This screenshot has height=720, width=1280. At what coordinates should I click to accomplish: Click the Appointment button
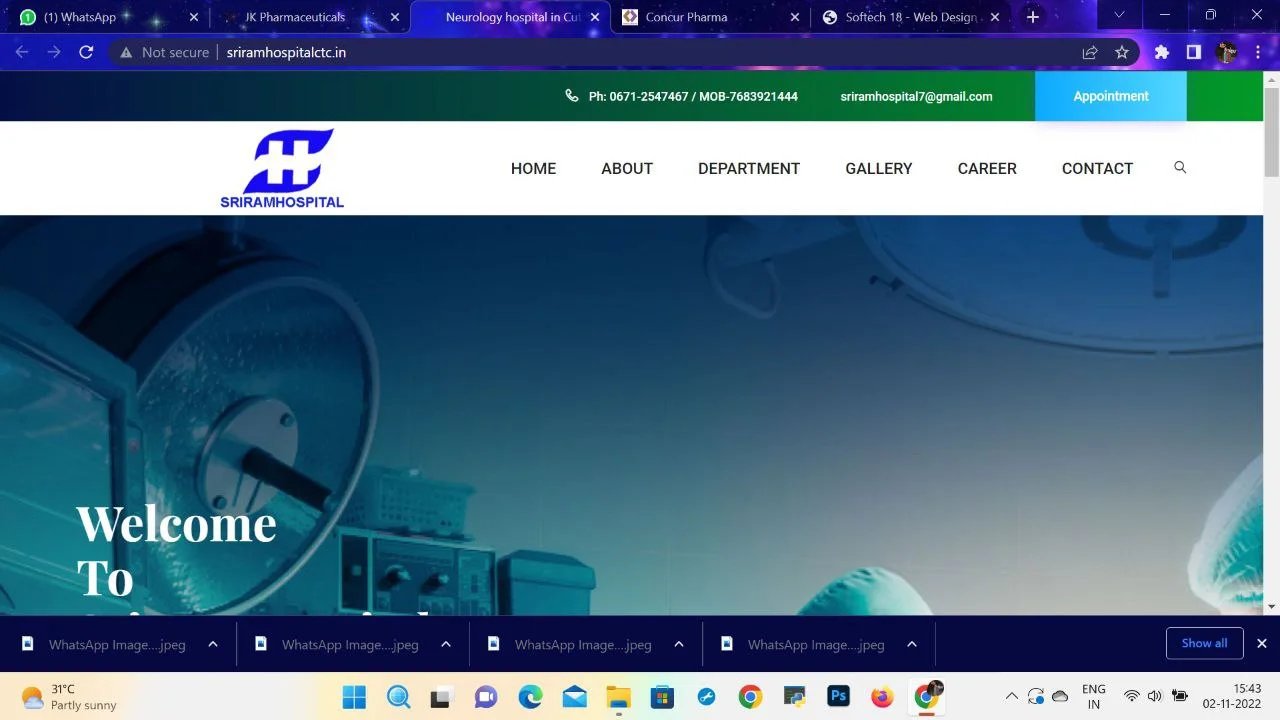click(1110, 96)
